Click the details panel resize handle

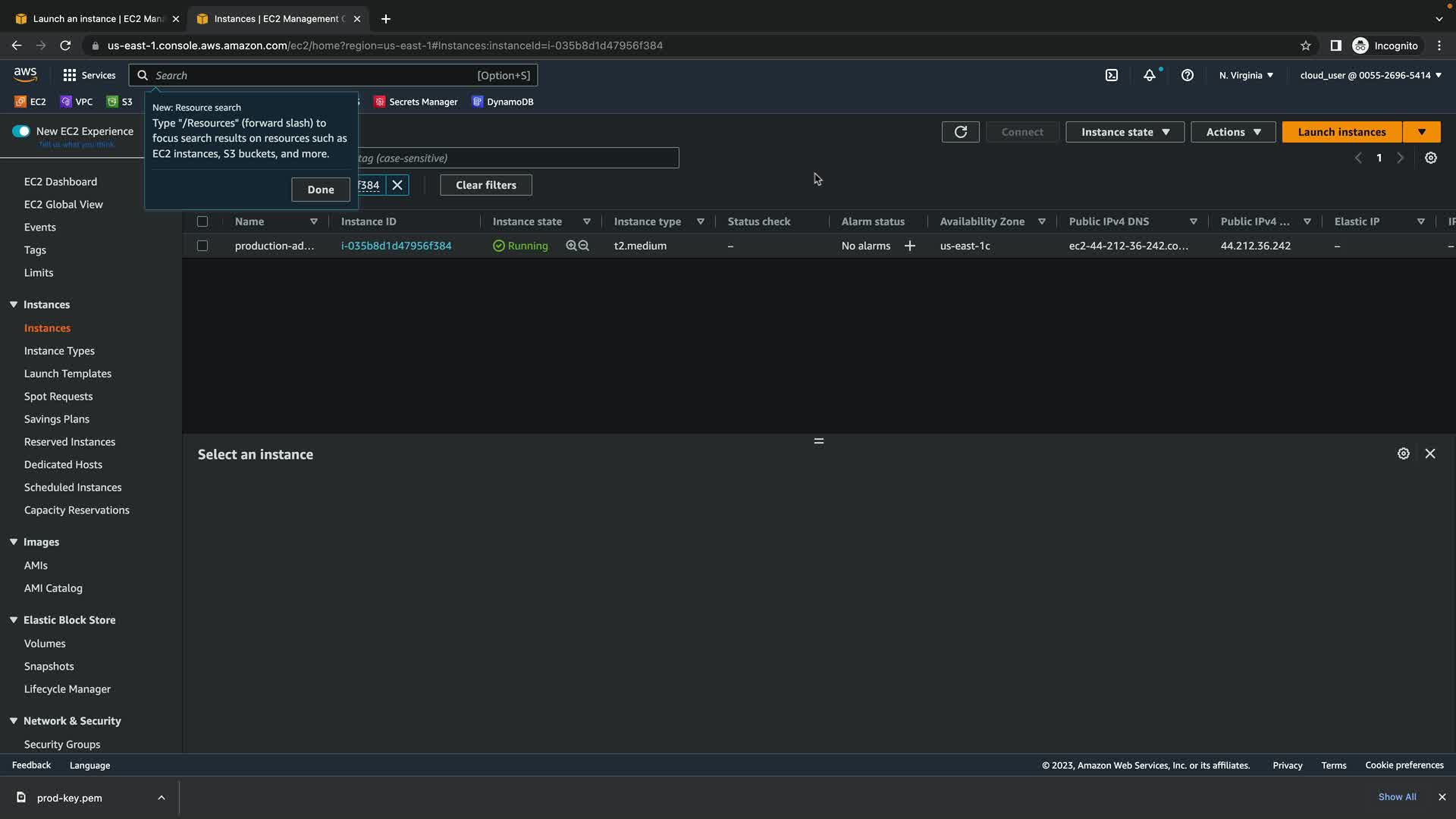(818, 441)
